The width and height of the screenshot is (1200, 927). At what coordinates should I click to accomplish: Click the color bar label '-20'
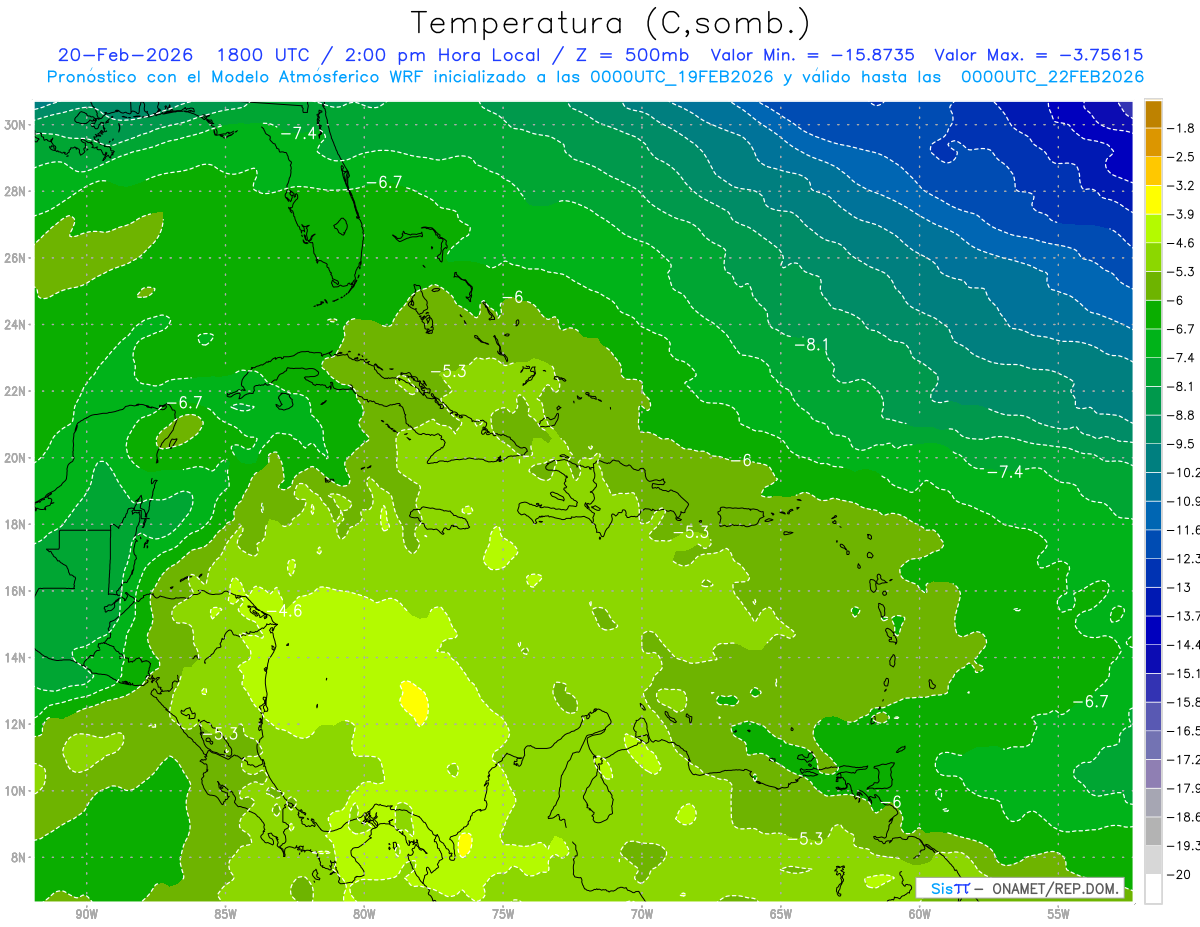coord(1180,874)
